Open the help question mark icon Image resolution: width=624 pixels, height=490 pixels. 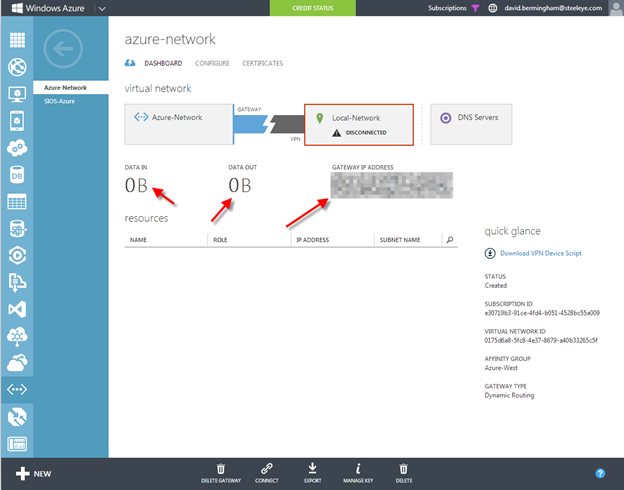click(600, 473)
